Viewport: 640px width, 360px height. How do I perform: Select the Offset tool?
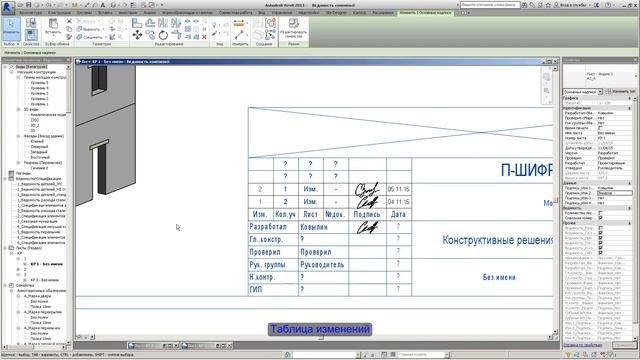pos(150,23)
